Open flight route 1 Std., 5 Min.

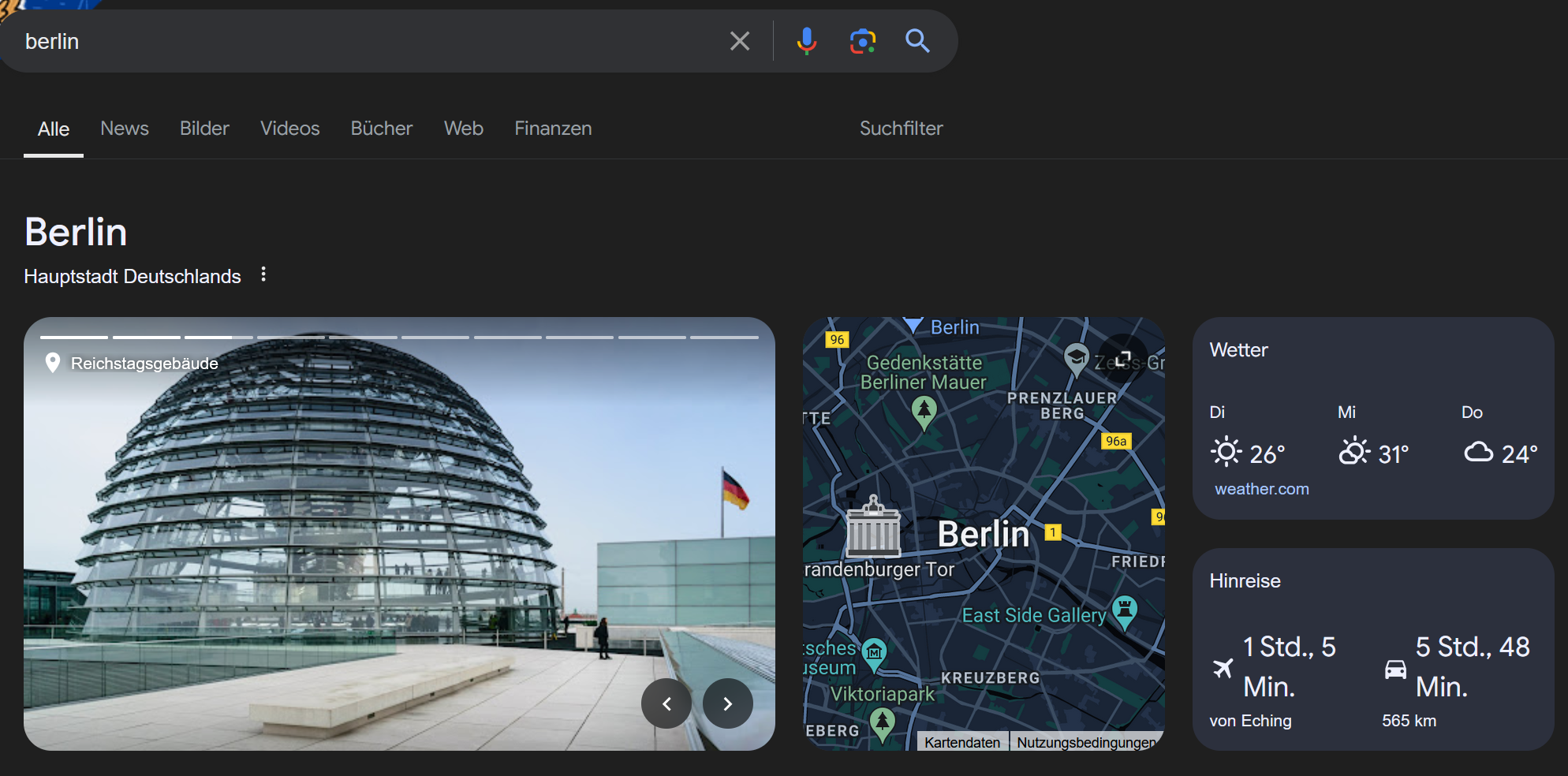pos(1289,667)
